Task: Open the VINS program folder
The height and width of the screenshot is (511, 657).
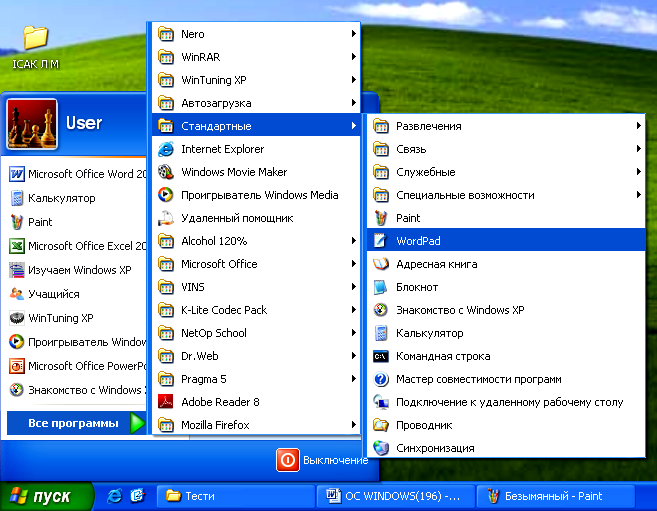Action: [x=256, y=287]
